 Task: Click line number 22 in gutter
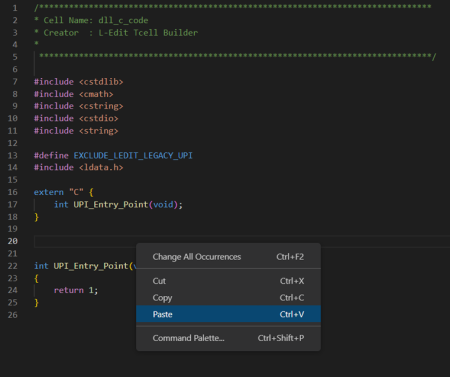13,266
